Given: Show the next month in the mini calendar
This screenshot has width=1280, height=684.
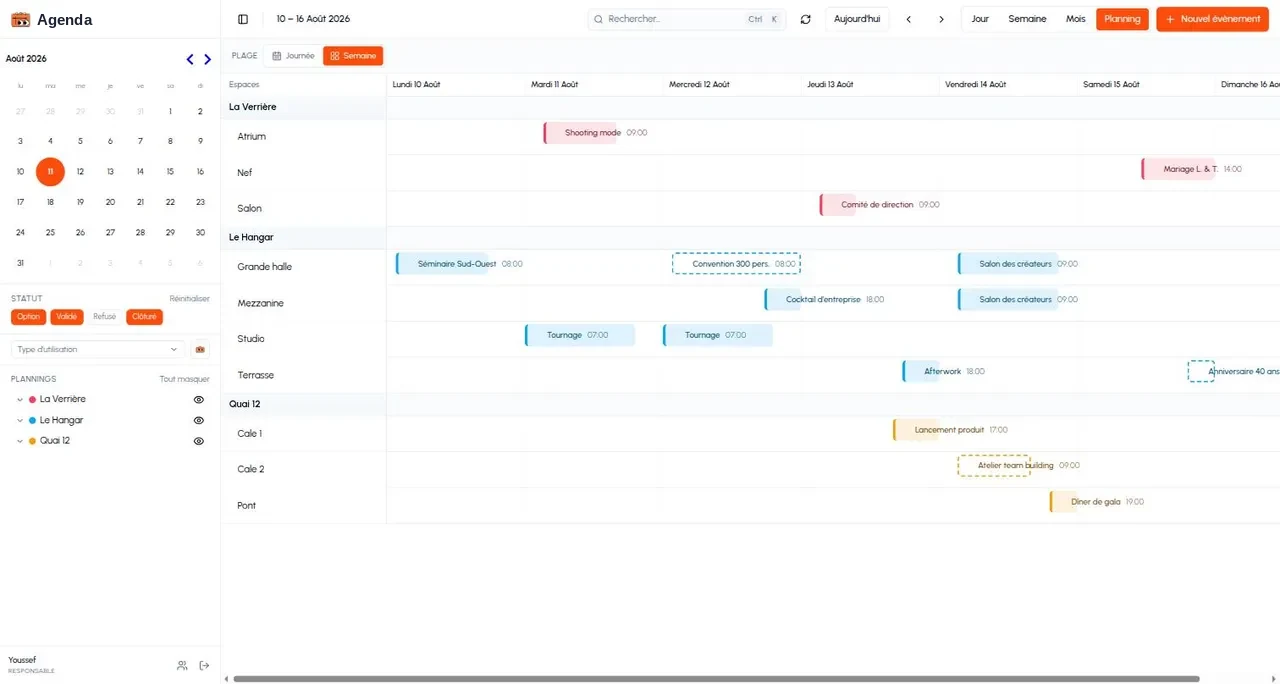Looking at the screenshot, I should click(x=207, y=59).
